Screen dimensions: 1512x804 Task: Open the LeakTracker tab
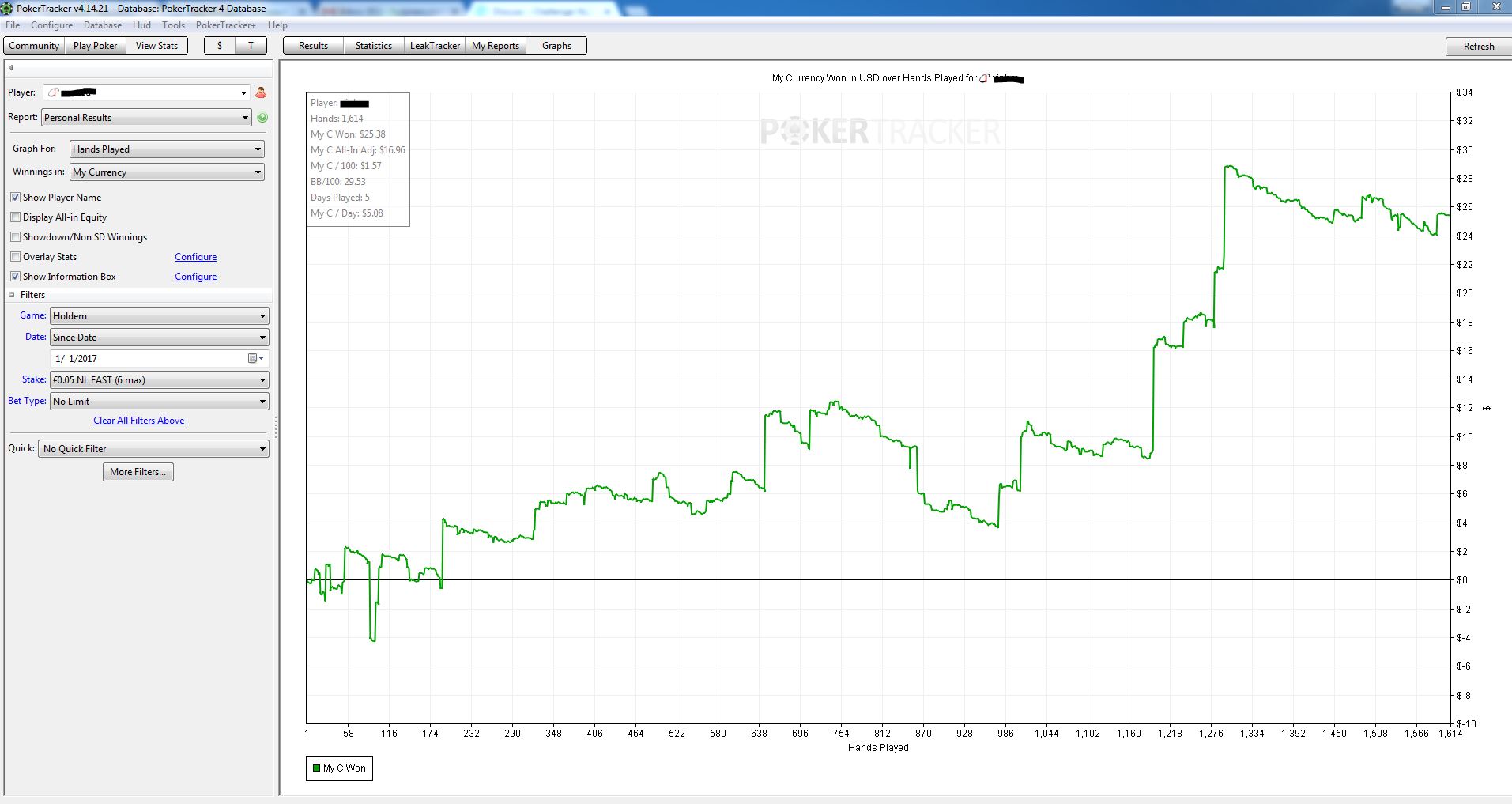[x=435, y=46]
